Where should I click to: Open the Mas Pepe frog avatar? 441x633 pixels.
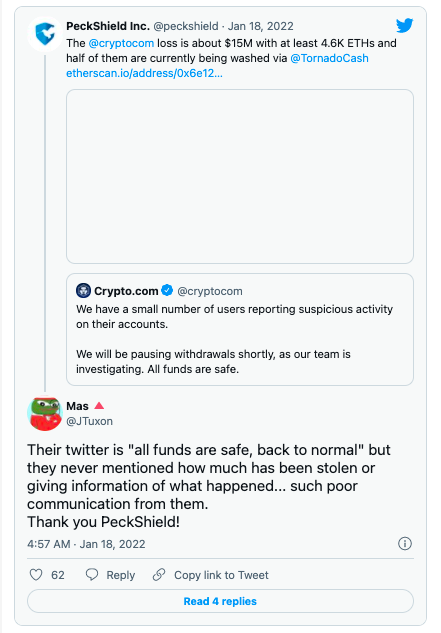[x=45, y=413]
